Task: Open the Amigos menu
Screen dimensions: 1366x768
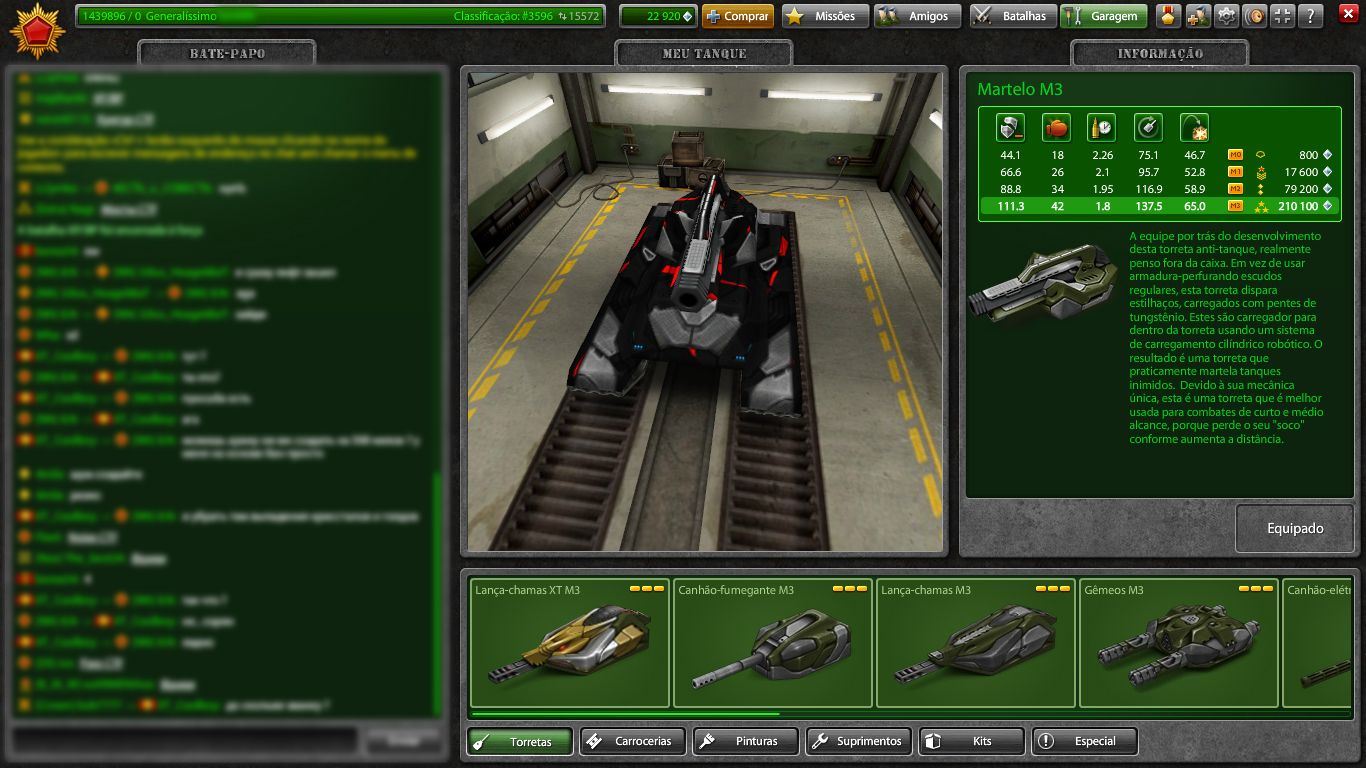Action: tap(917, 16)
